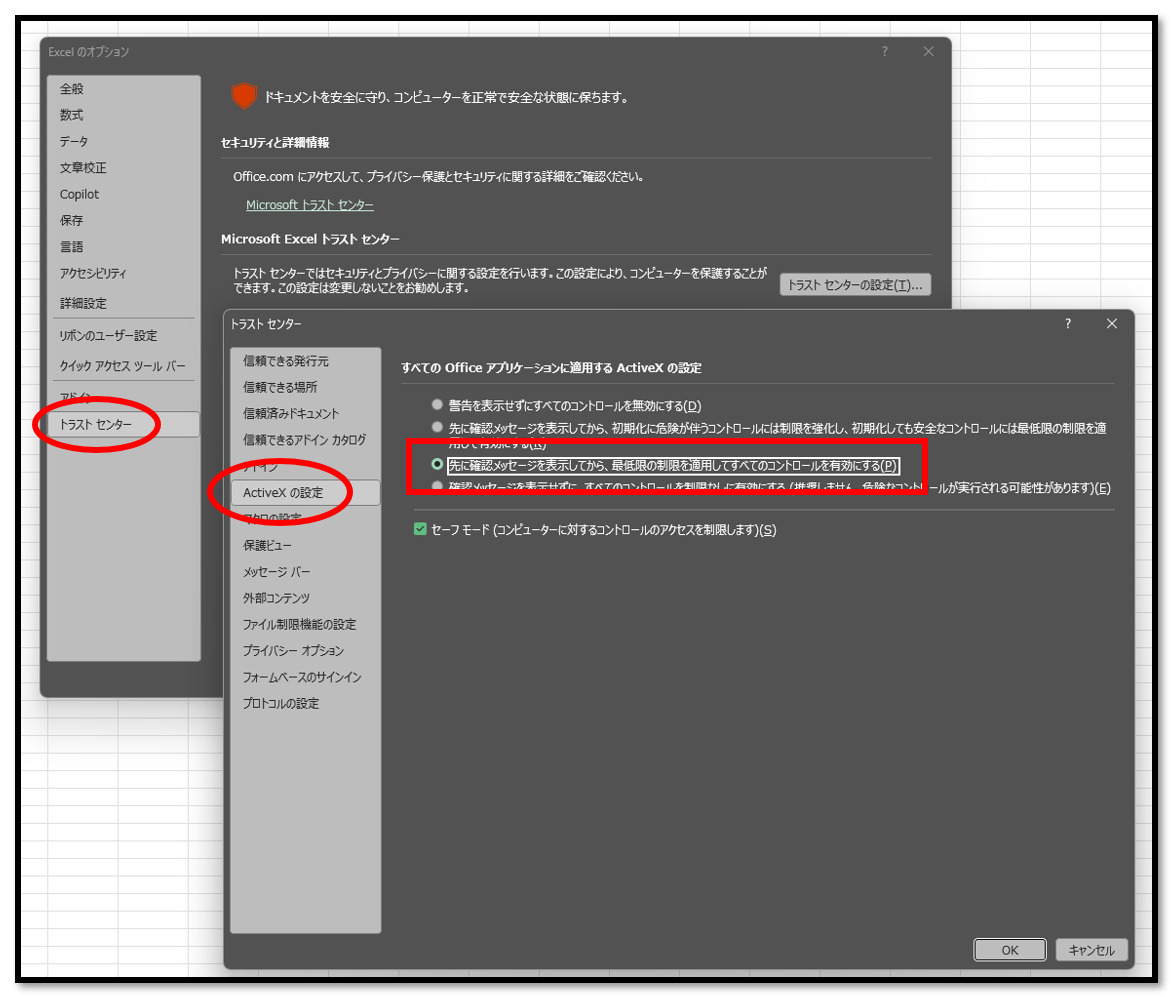Open フォームベースのサインイン section
The height and width of the screenshot is (998, 1173).
302,677
